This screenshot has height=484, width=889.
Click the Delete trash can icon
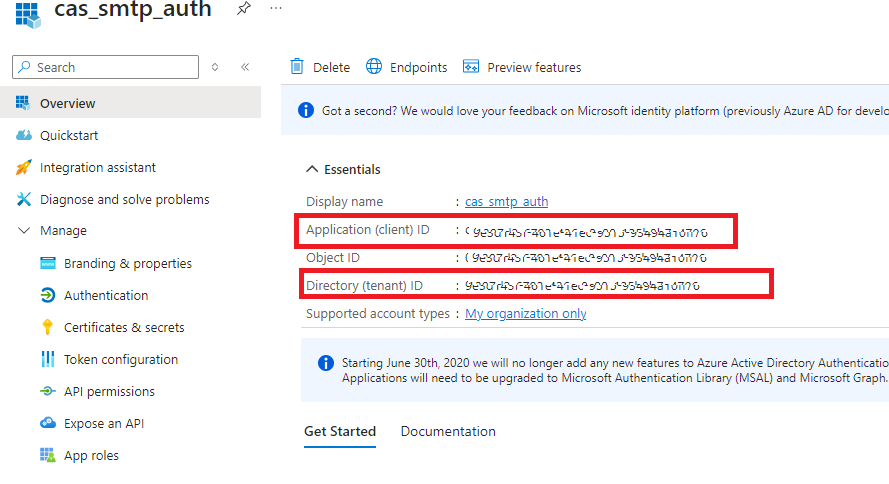[x=297, y=66]
